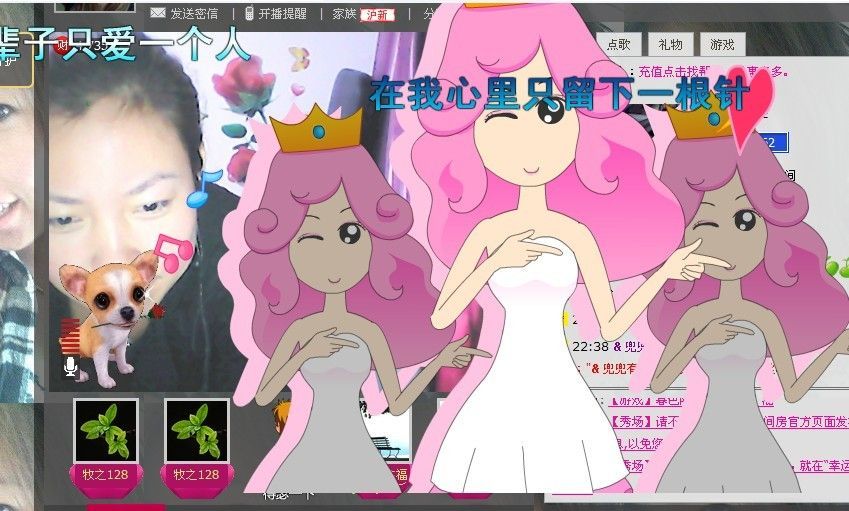The image size is (849, 511).
Task: Click the envelope icon beside 发送密信
Action: coord(158,13)
